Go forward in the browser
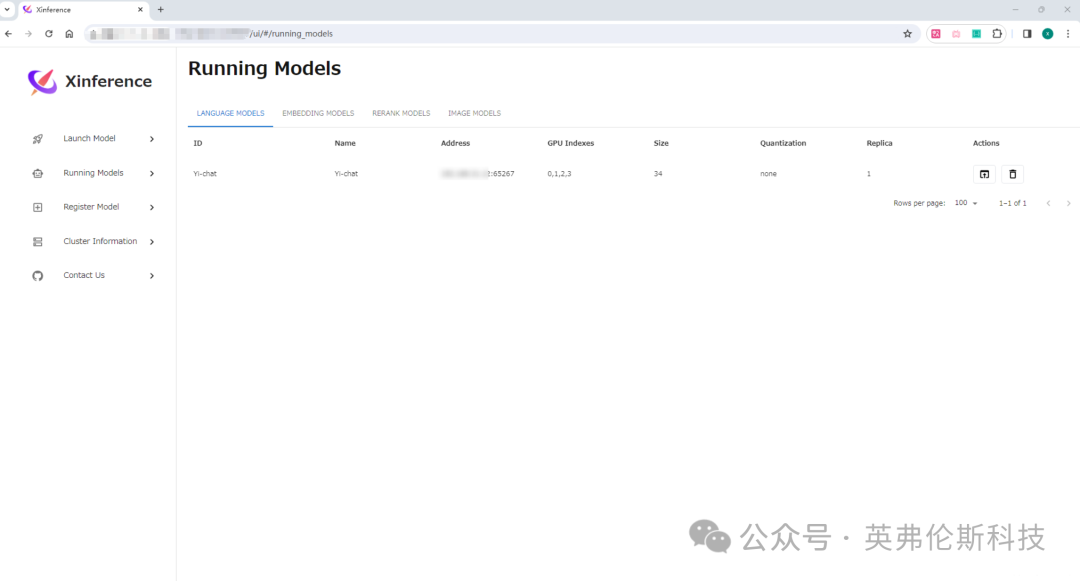This screenshot has height=581, width=1080. coord(28,34)
